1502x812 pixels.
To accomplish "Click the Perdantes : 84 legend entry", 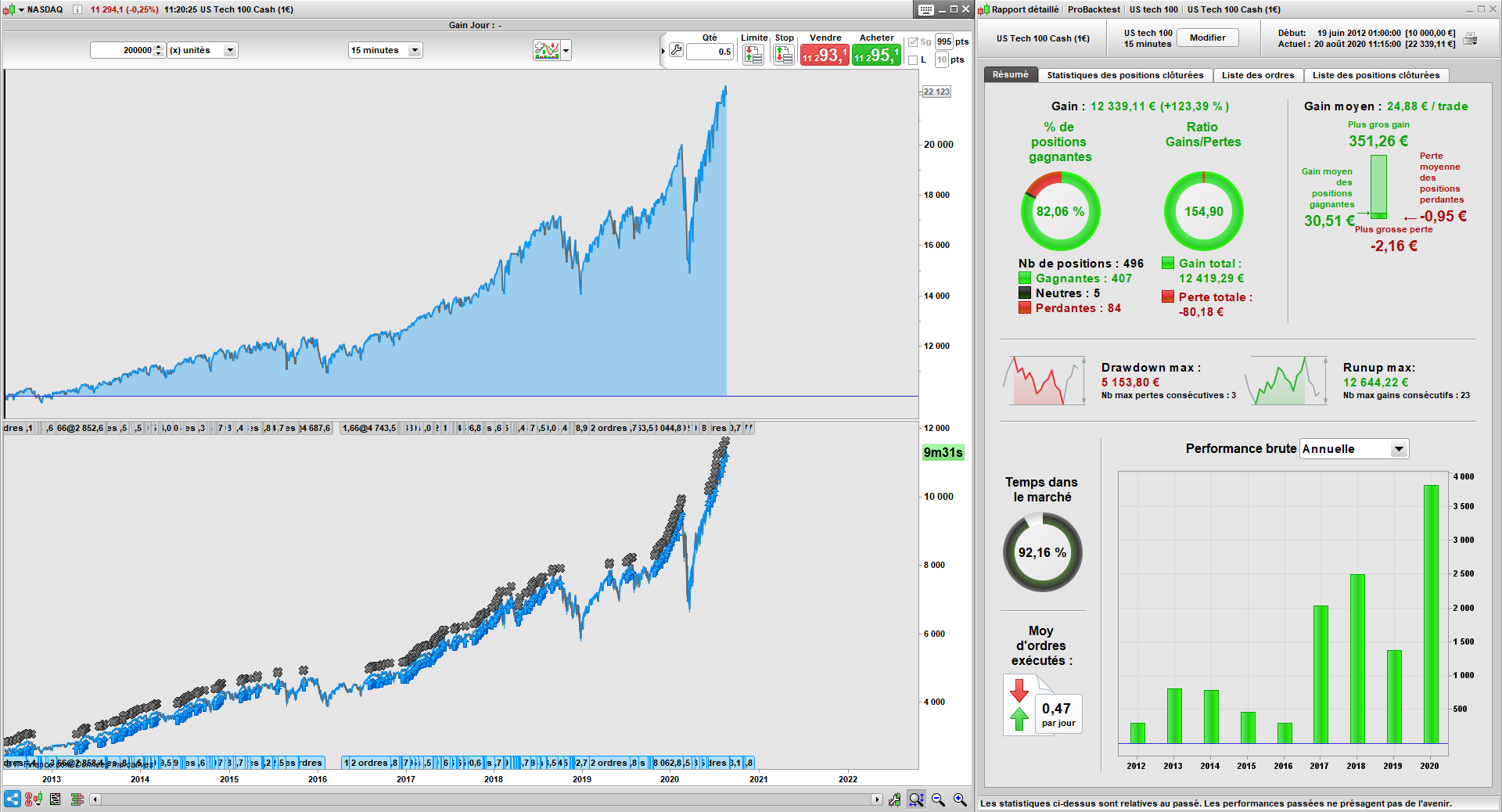I will pos(1070,308).
